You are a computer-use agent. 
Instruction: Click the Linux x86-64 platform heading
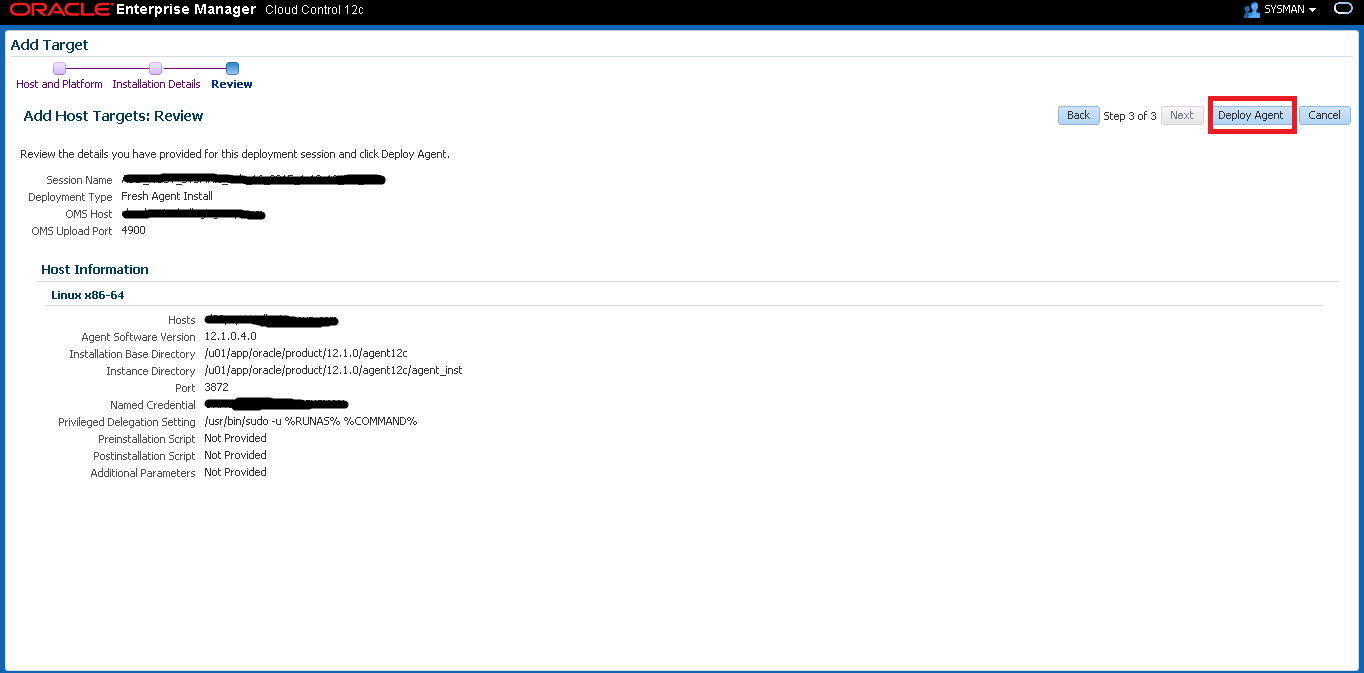[x=87, y=295]
